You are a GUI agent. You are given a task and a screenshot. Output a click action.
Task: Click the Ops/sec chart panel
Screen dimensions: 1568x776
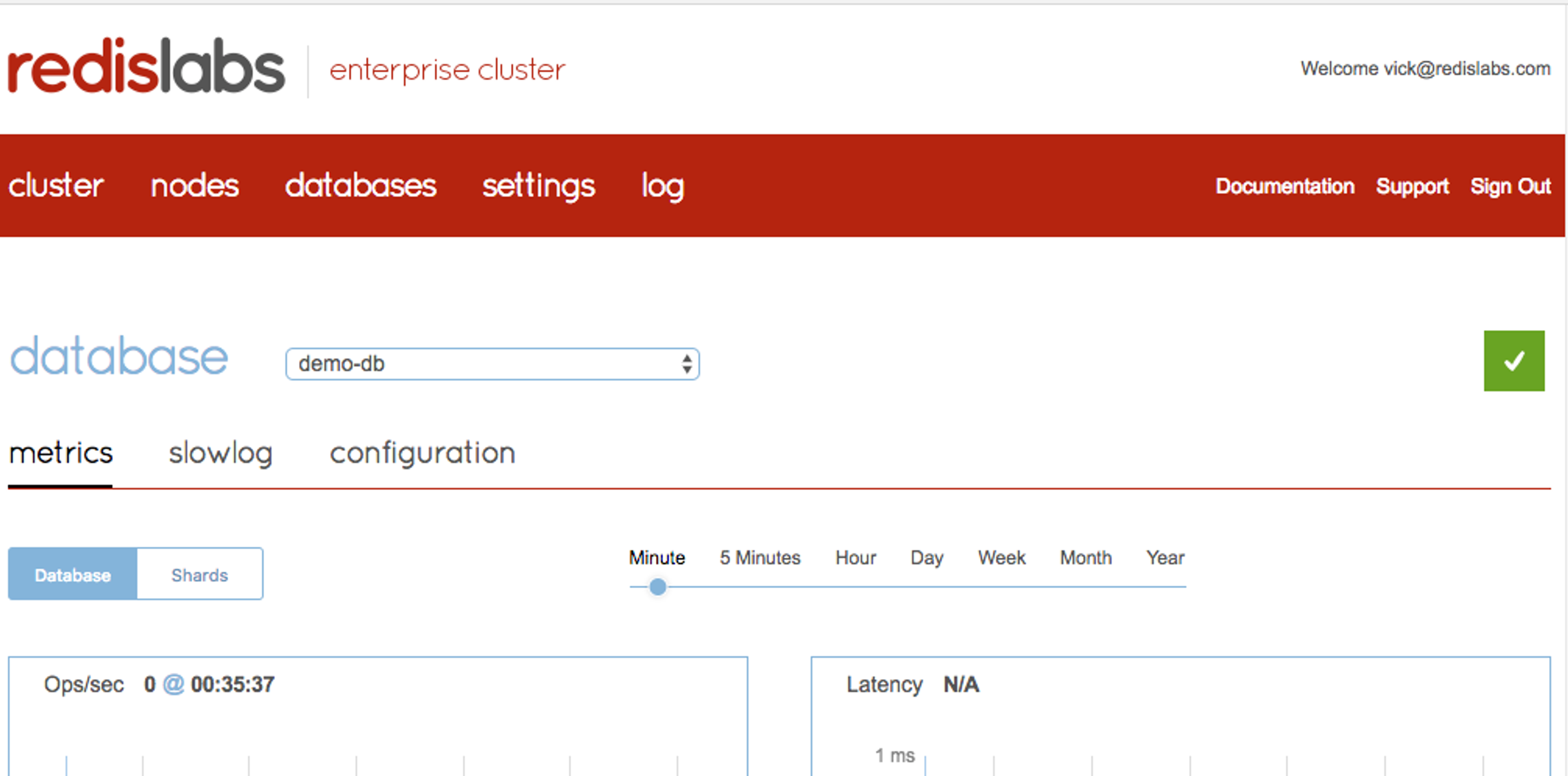[x=377, y=718]
